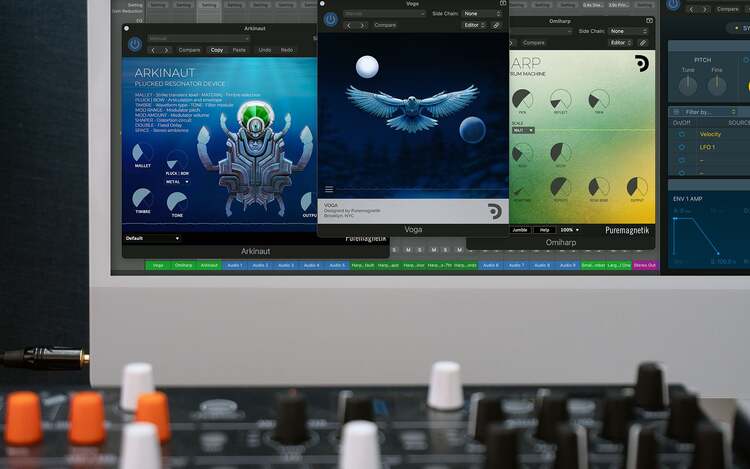The width and height of the screenshot is (750, 469).
Task: Click the white moon orb in Voga
Action: coord(367,66)
